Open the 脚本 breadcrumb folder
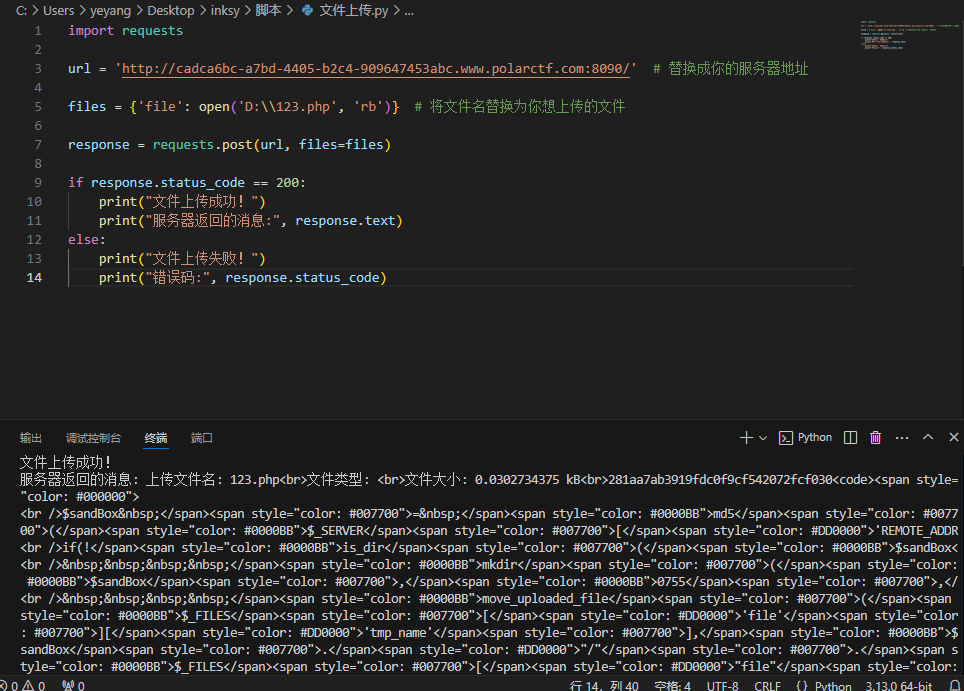 (268, 10)
